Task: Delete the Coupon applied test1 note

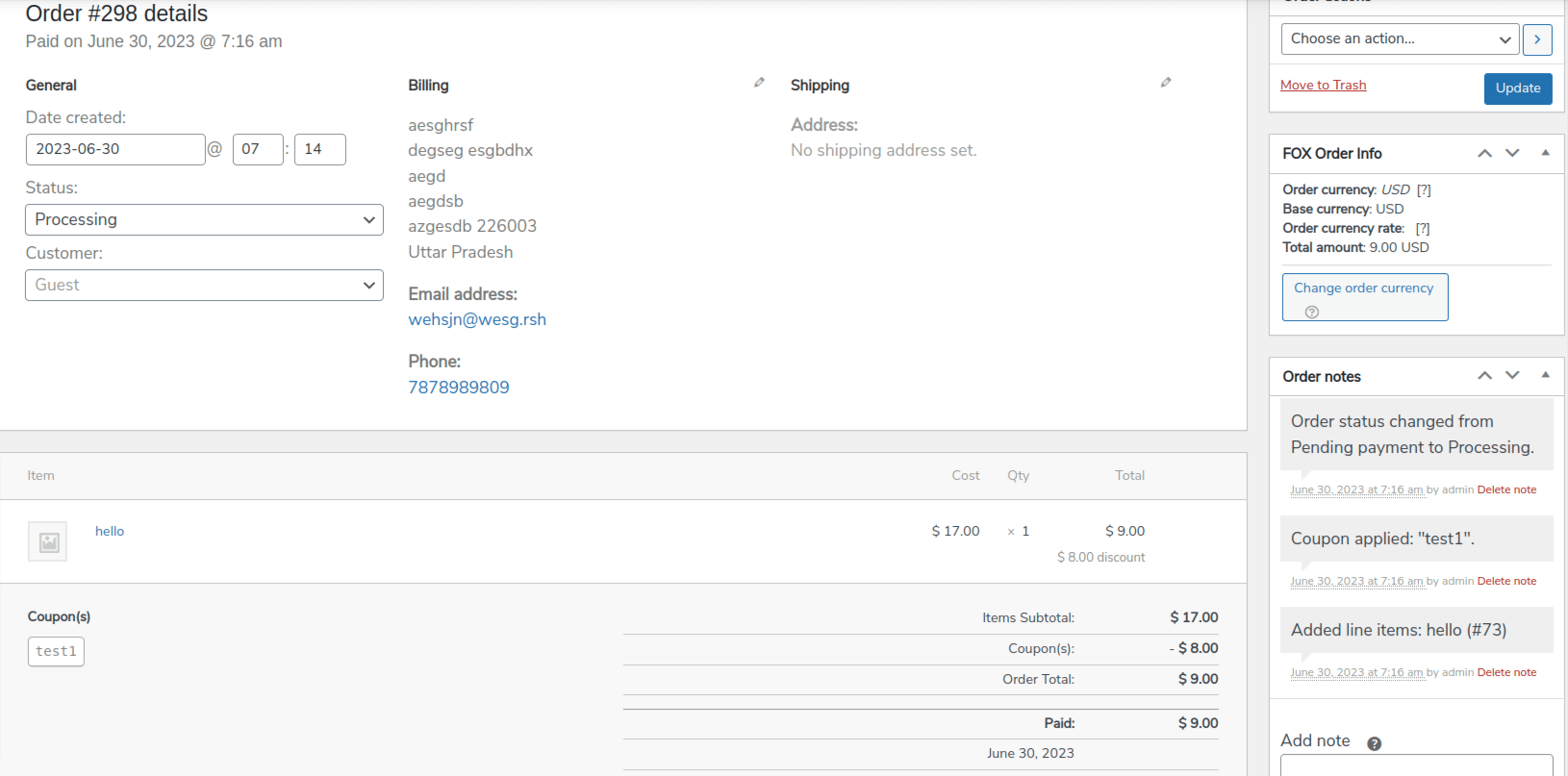Action: (x=1506, y=581)
